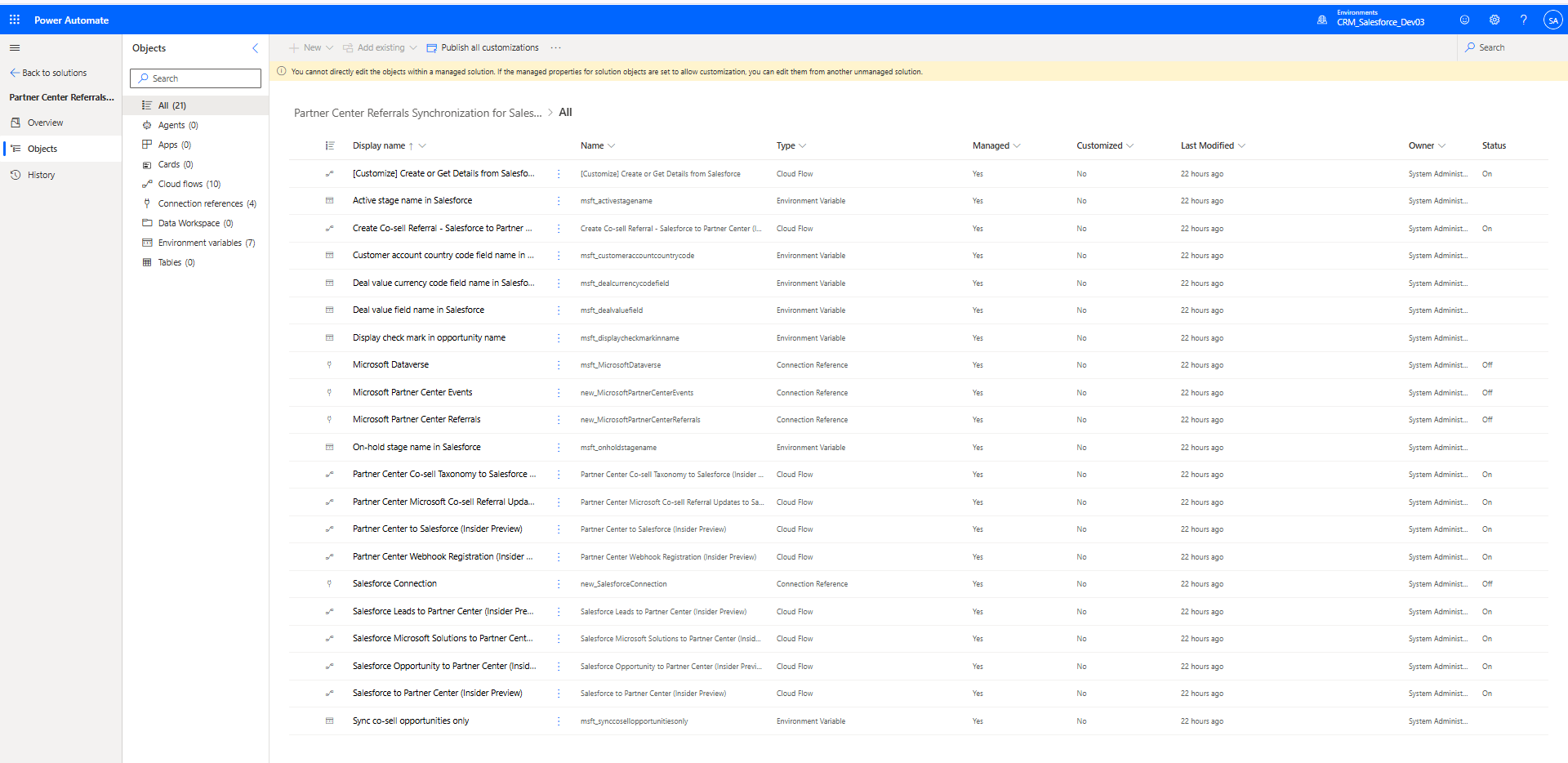This screenshot has width=1568, height=763.
Task: Open On-hold stage name in Salesforce
Action: point(416,447)
